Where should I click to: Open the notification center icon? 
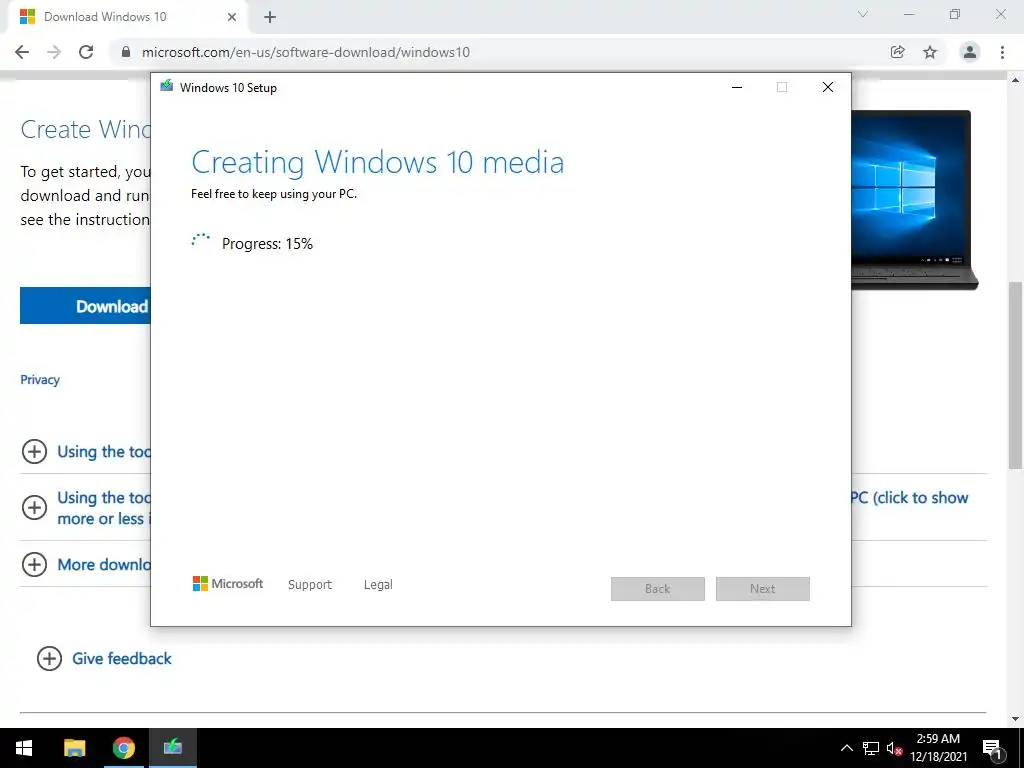point(992,748)
